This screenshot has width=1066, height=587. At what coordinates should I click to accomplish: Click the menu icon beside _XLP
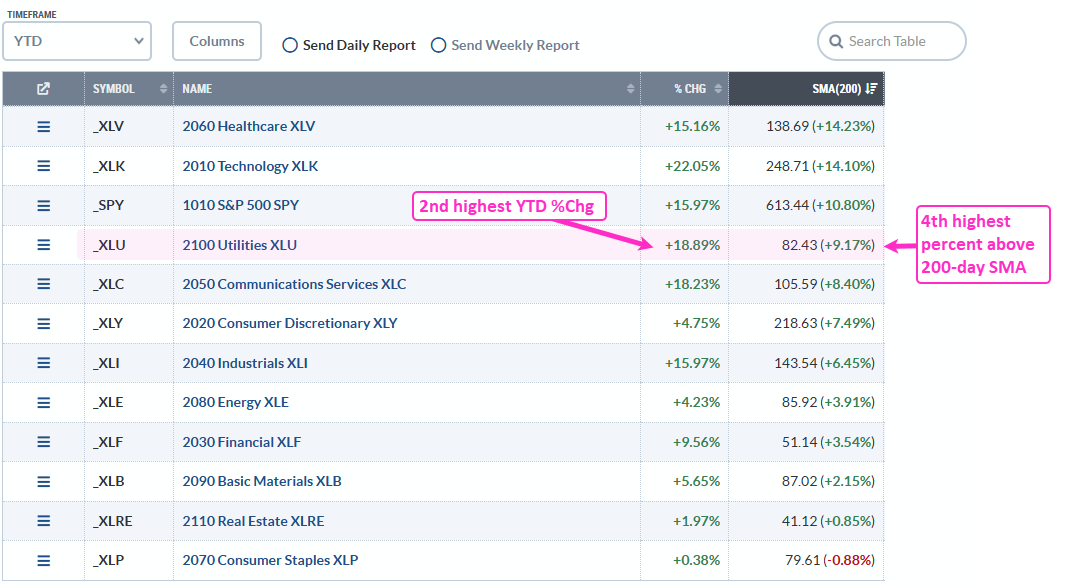click(43, 560)
